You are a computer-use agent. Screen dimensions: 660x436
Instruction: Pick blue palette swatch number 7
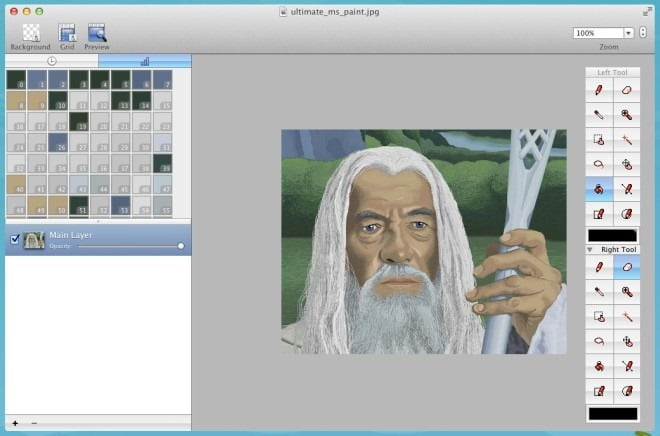tap(162, 80)
